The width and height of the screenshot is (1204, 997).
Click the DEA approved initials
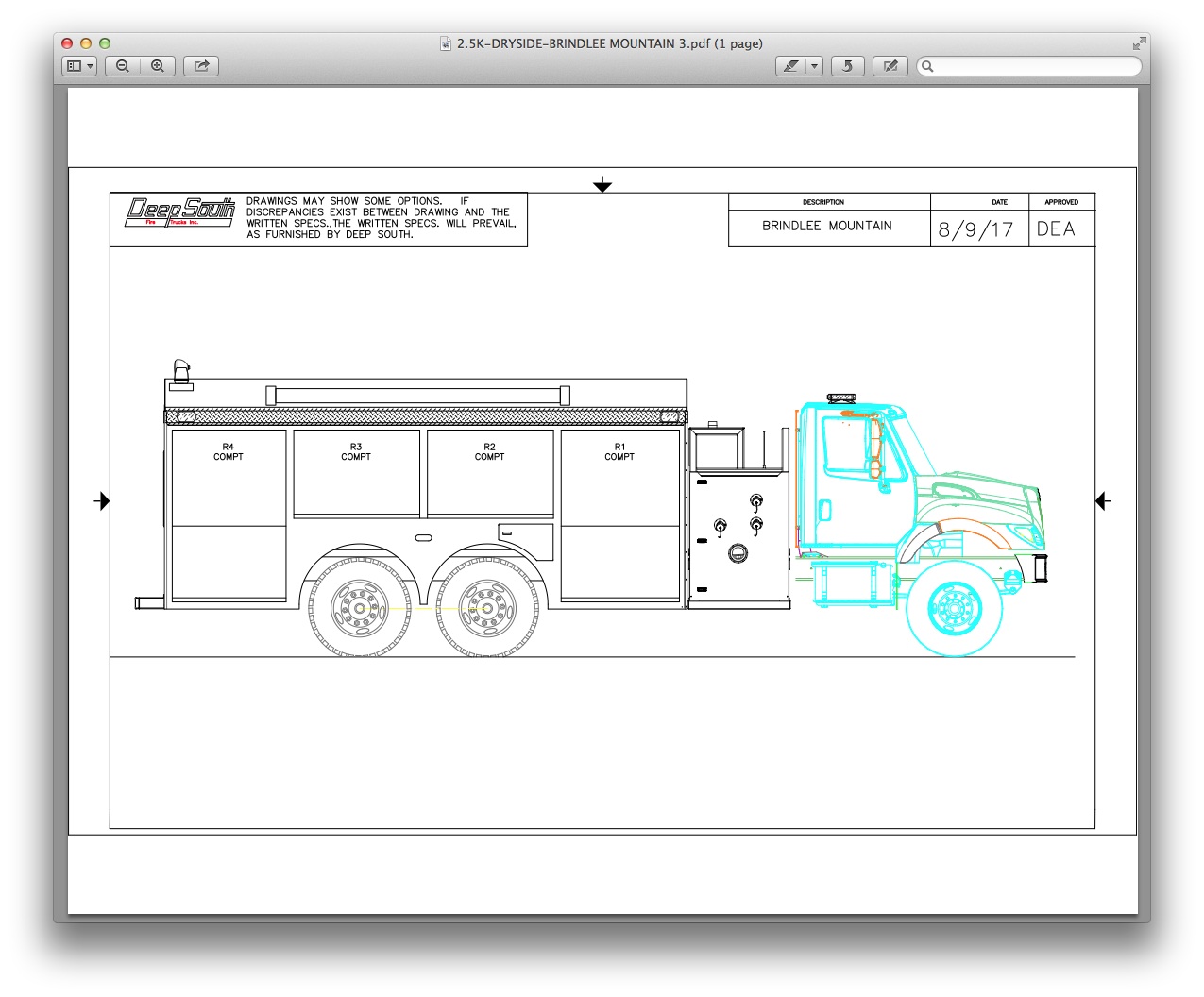click(x=1056, y=229)
